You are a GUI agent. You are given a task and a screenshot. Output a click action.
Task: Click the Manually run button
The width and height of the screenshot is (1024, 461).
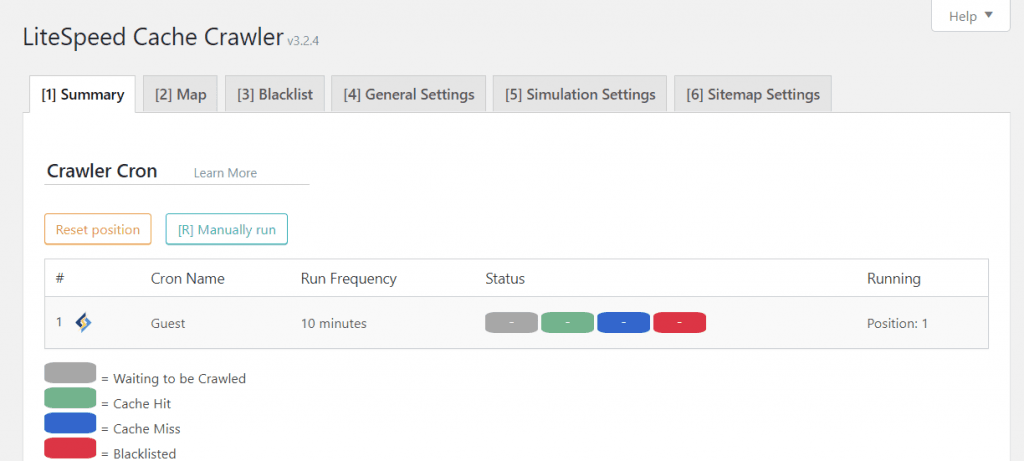coord(226,229)
